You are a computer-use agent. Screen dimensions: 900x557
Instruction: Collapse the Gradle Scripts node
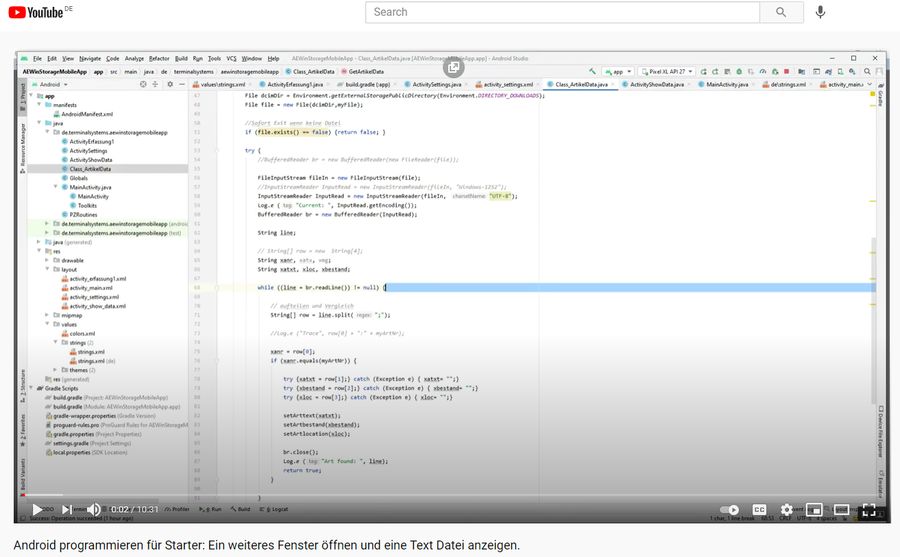tap(32, 389)
